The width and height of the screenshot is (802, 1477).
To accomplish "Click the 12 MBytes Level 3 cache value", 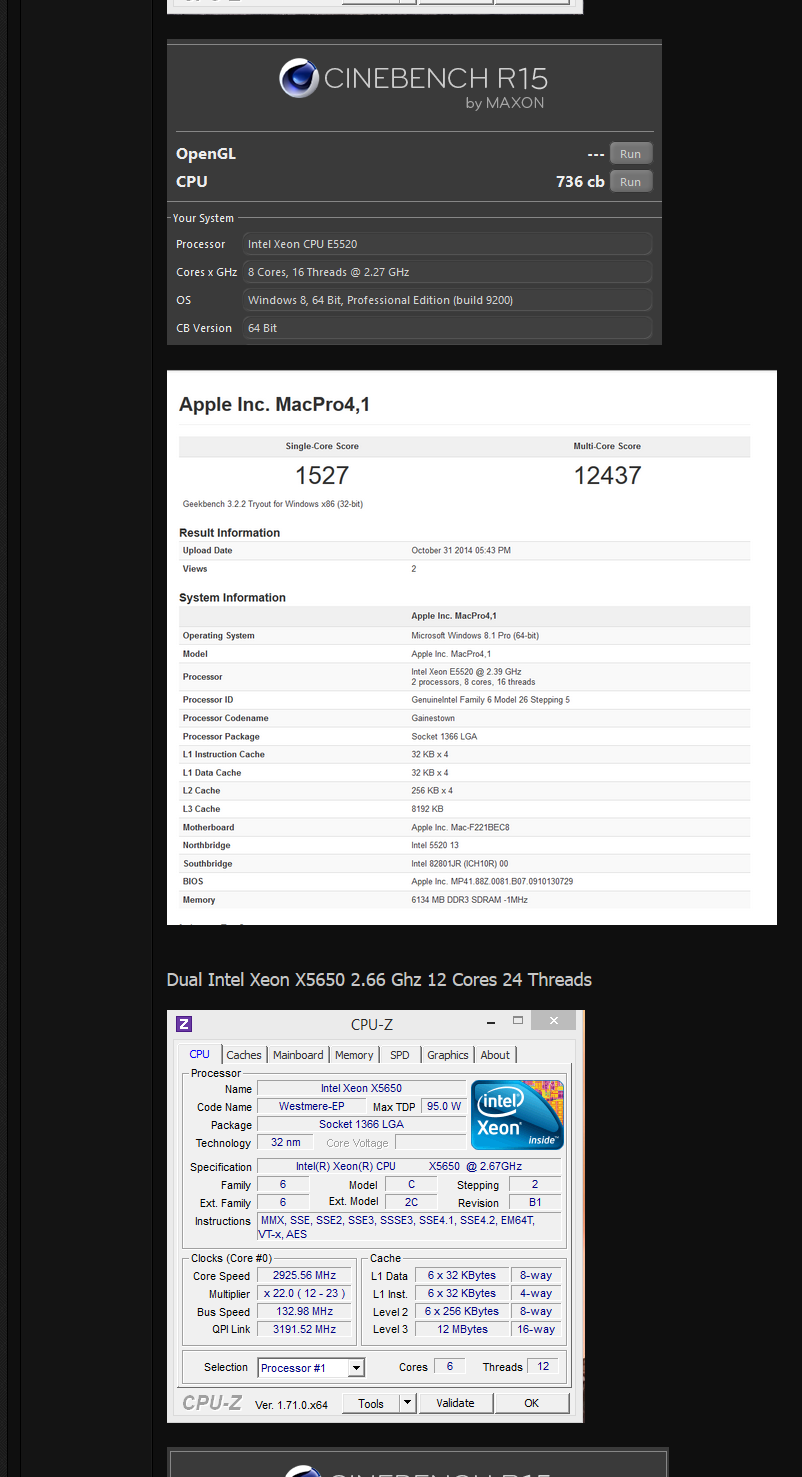I will pos(462,1330).
